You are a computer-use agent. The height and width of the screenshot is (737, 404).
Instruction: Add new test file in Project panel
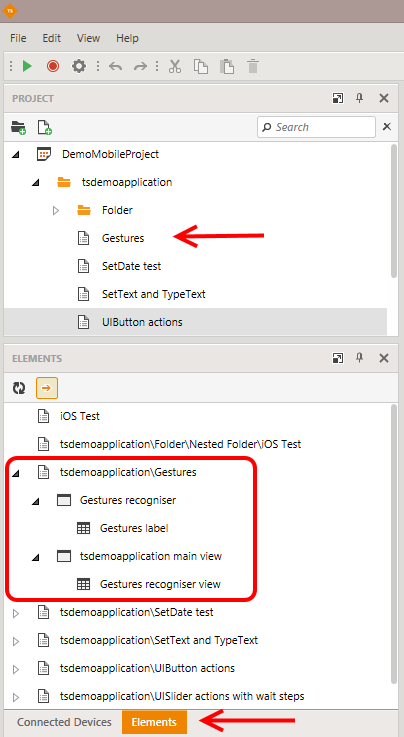45,127
